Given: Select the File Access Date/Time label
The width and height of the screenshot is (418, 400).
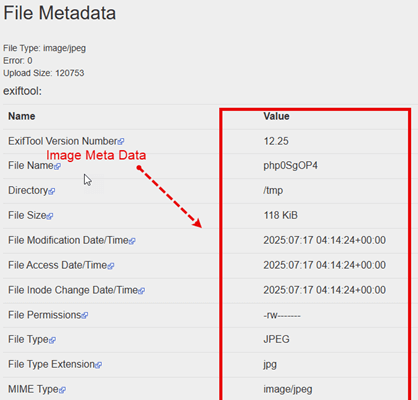Looking at the screenshot, I should coord(58,265).
